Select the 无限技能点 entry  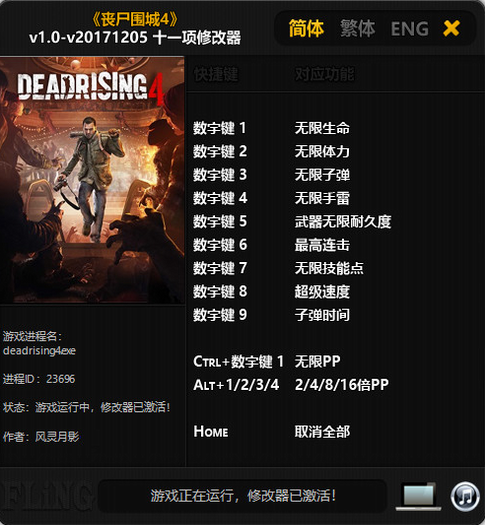click(x=329, y=268)
